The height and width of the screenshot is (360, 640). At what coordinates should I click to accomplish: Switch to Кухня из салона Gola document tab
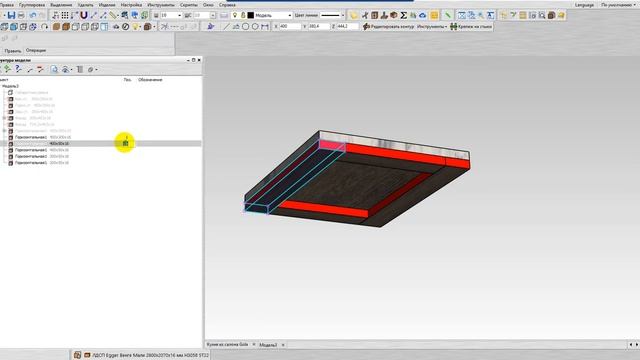[x=227, y=344]
